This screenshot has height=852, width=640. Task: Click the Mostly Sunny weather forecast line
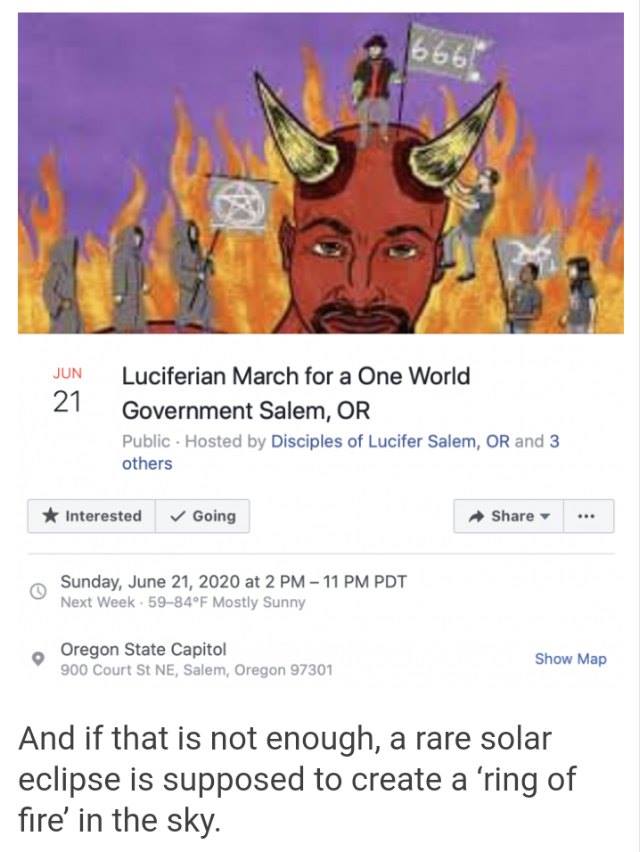[183, 602]
